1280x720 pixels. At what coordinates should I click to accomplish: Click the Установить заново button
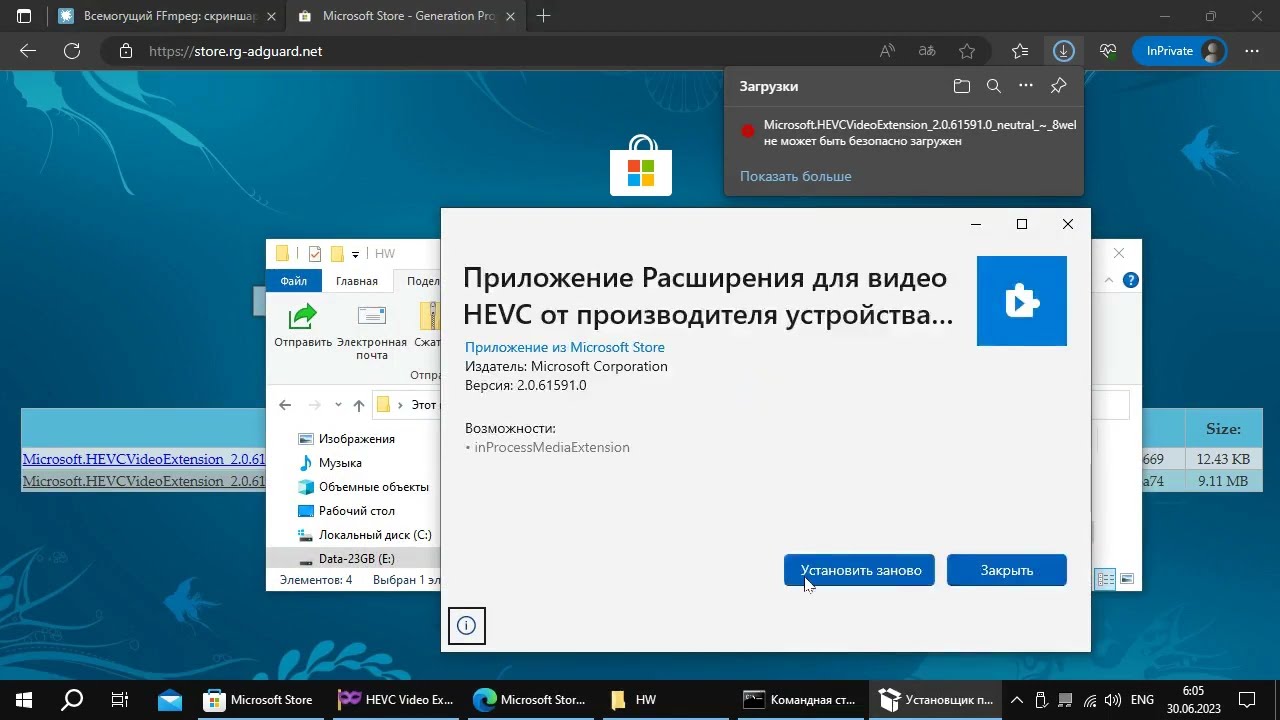coord(859,570)
